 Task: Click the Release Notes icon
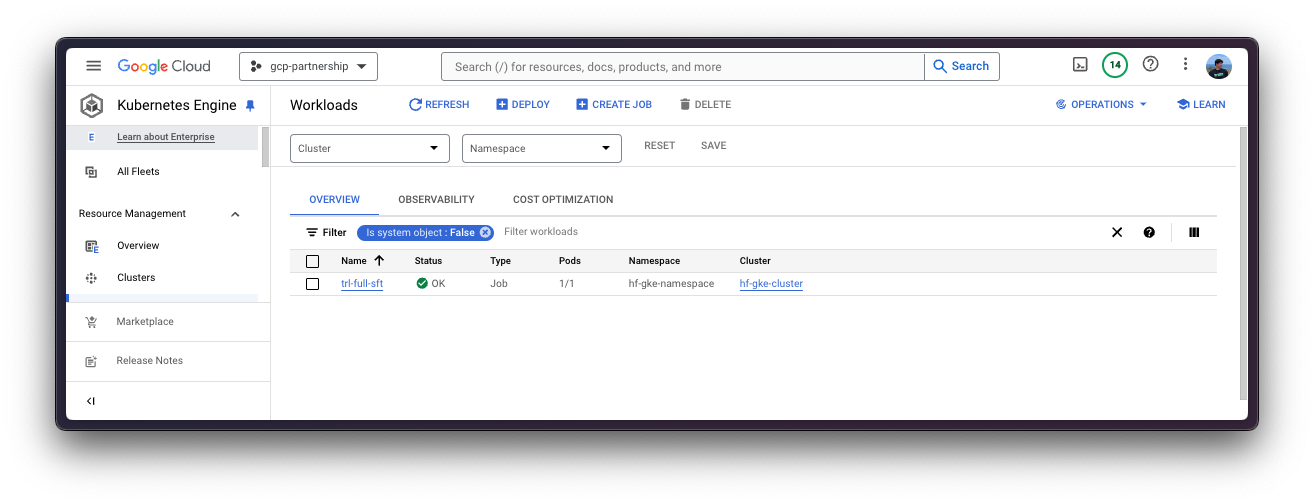click(91, 361)
